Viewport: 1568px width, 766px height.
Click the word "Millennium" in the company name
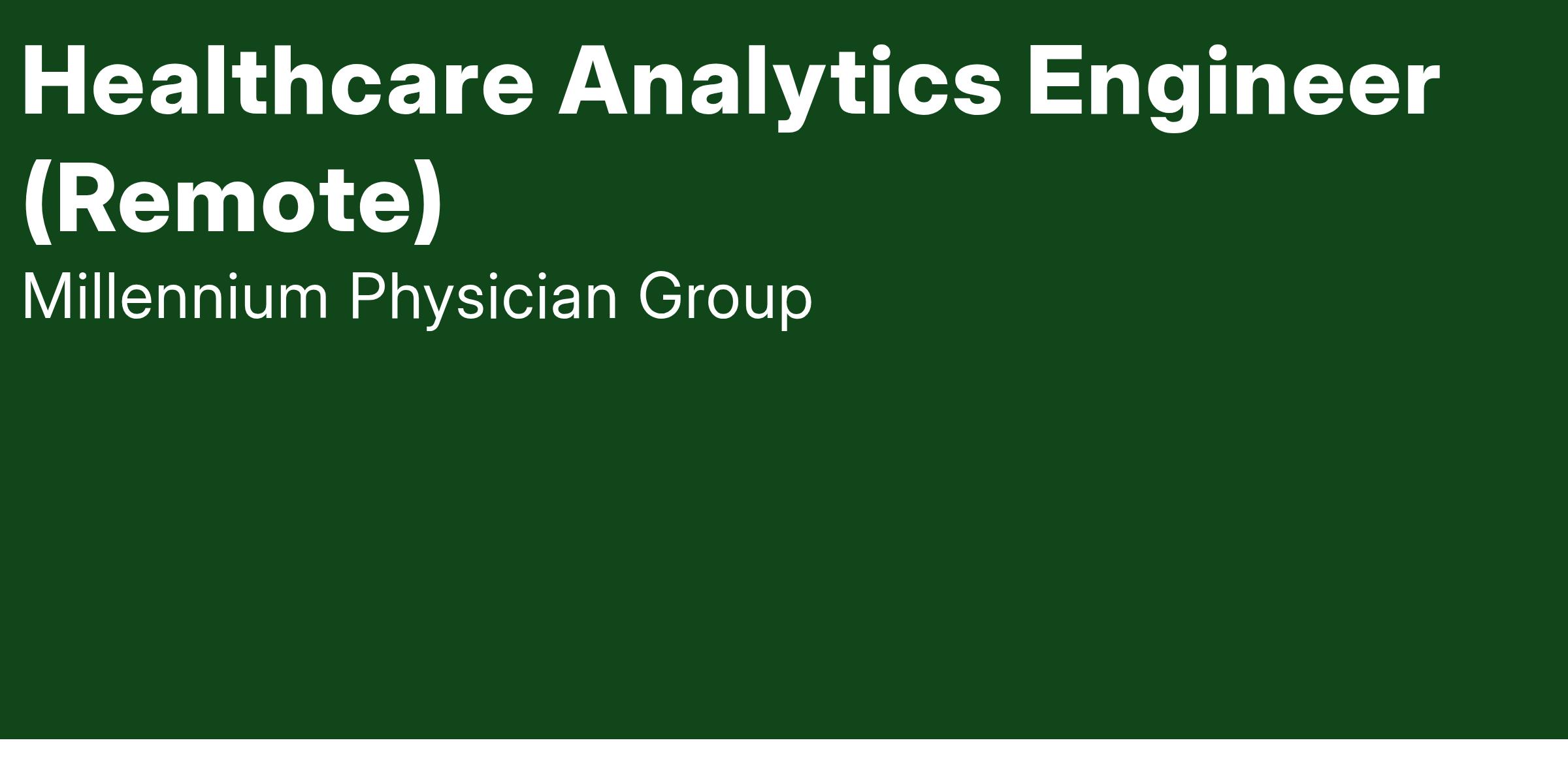click(x=174, y=298)
